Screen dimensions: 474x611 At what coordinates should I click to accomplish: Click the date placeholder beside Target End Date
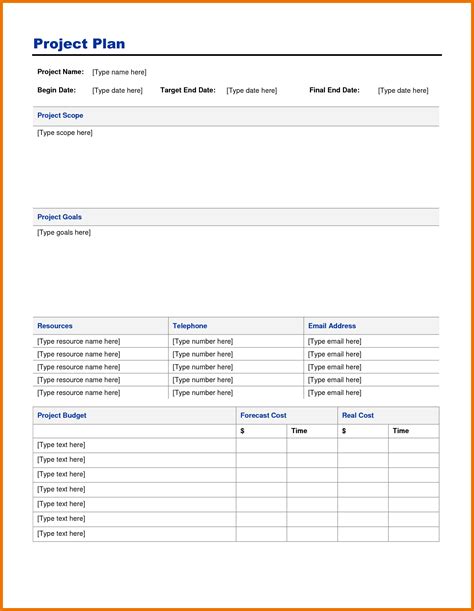point(252,90)
